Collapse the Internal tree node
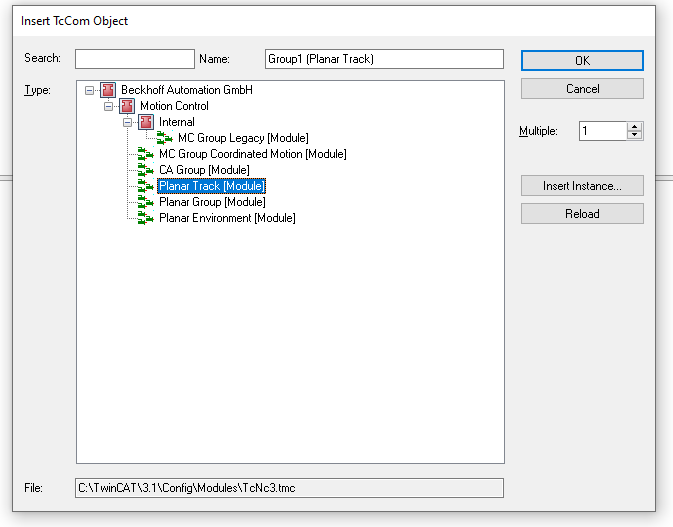Screen dimensions: 673x527 tap(127, 122)
